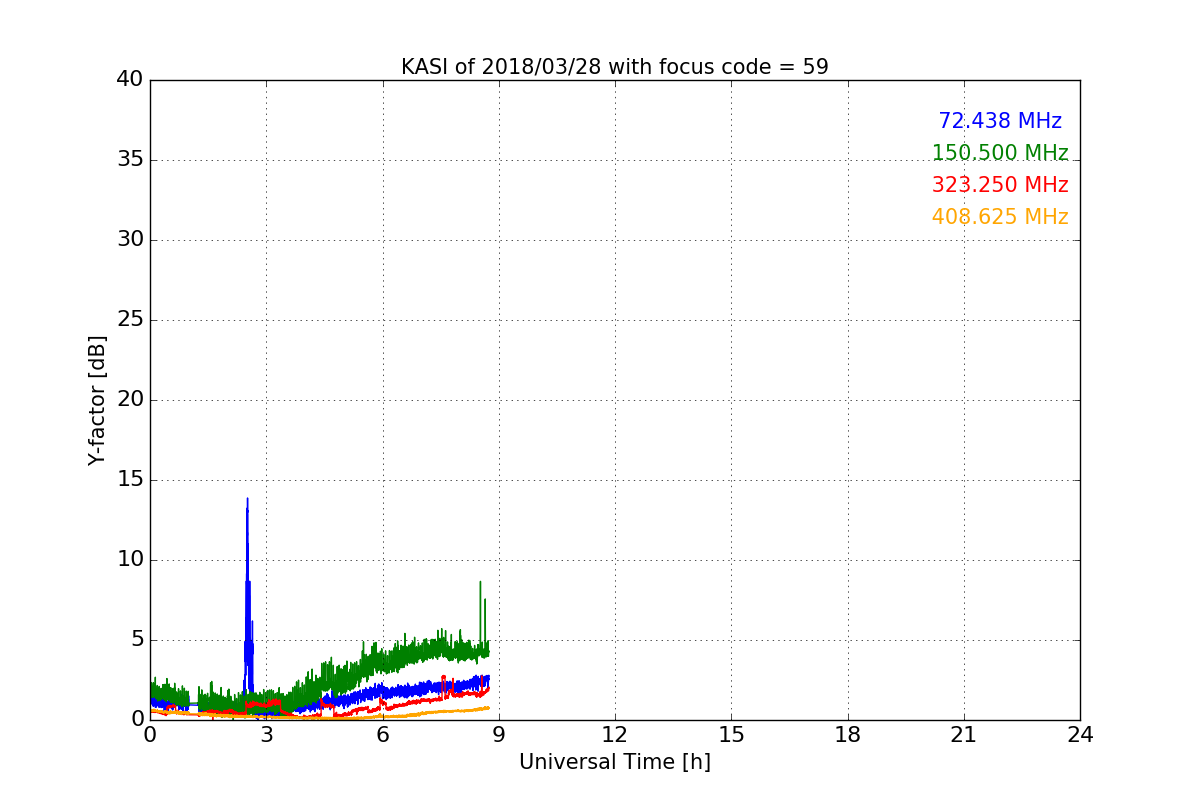Screen dimensions: 1200x800
Task: Click the Y-factor [dB] axis label
Action: point(96,400)
